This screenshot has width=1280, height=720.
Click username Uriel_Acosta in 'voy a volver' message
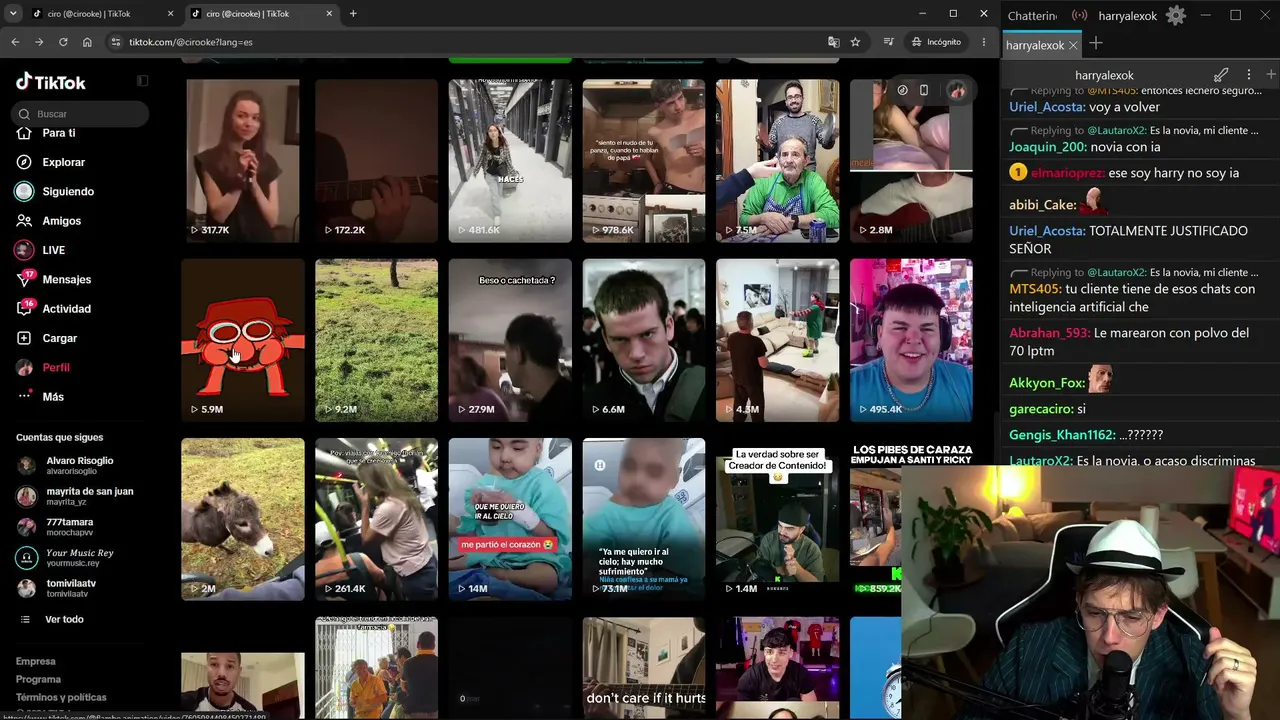click(x=1047, y=107)
